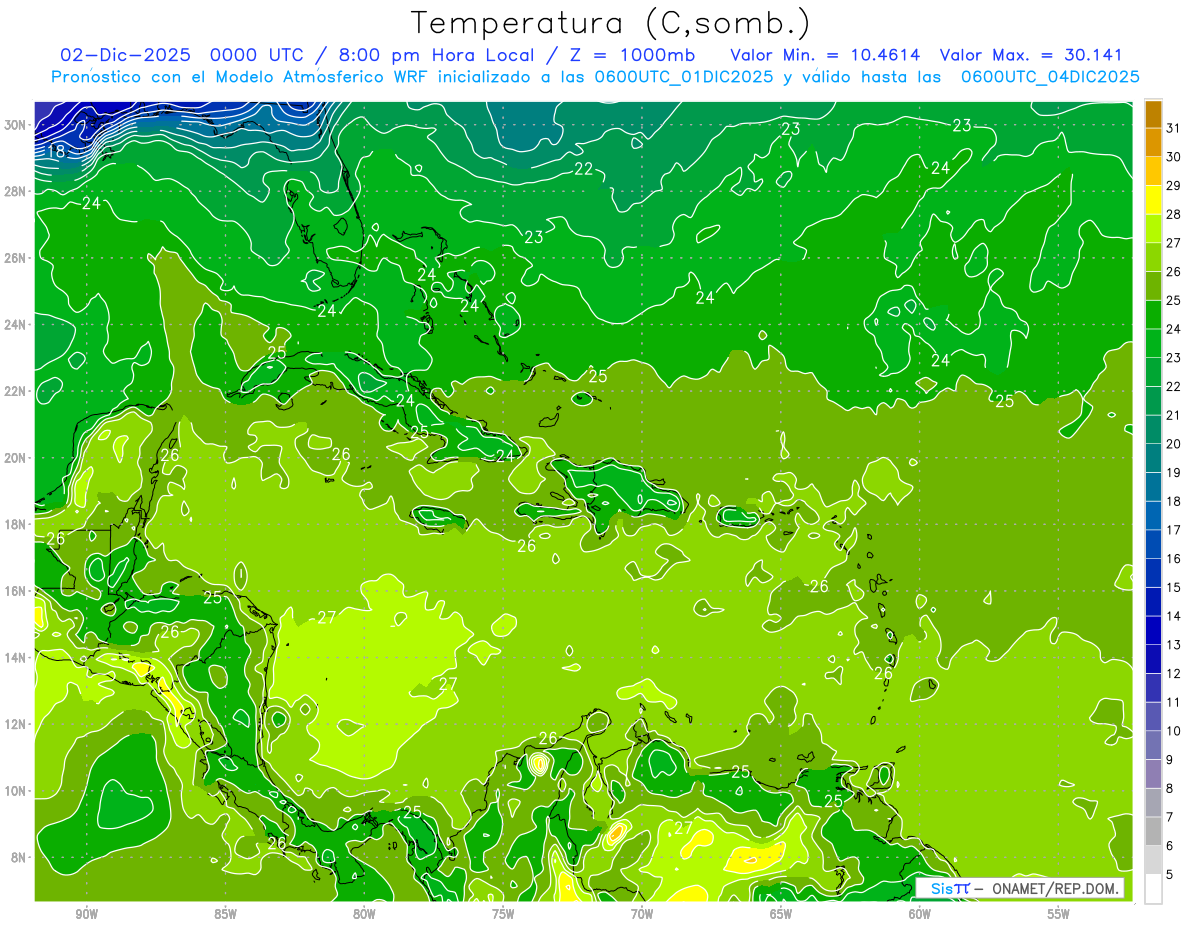Click the Temperatura (C,somb.) title
The image size is (1200, 927).
pyautogui.click(x=611, y=22)
